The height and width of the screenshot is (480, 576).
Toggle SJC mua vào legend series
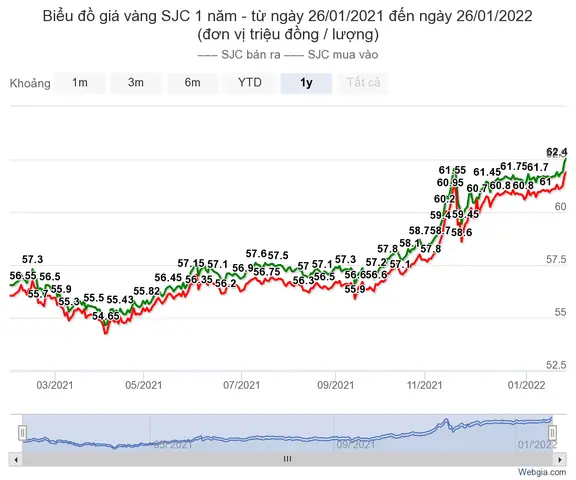331,55
